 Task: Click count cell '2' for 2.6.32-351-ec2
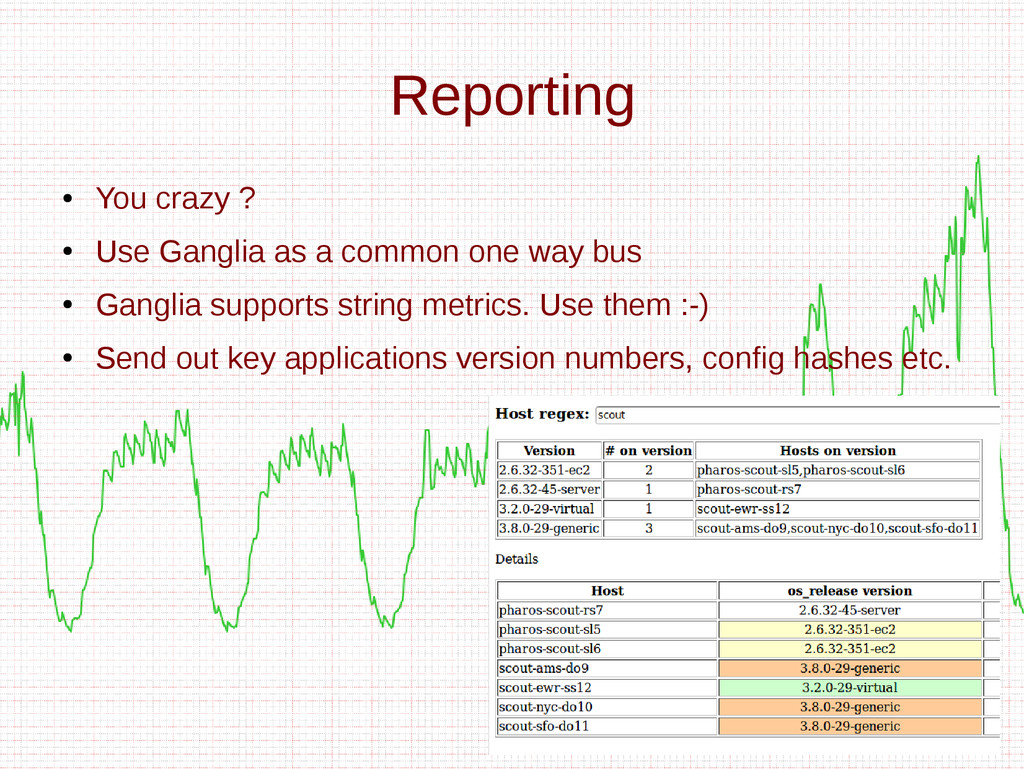(648, 470)
